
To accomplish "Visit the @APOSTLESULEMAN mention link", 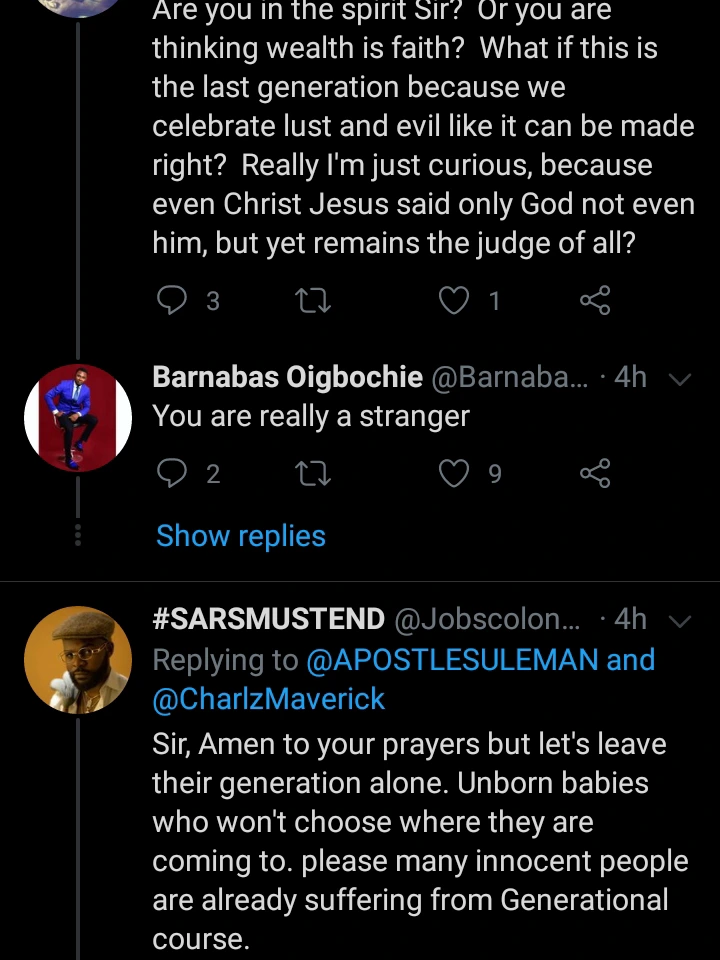I will click(x=479, y=660).
